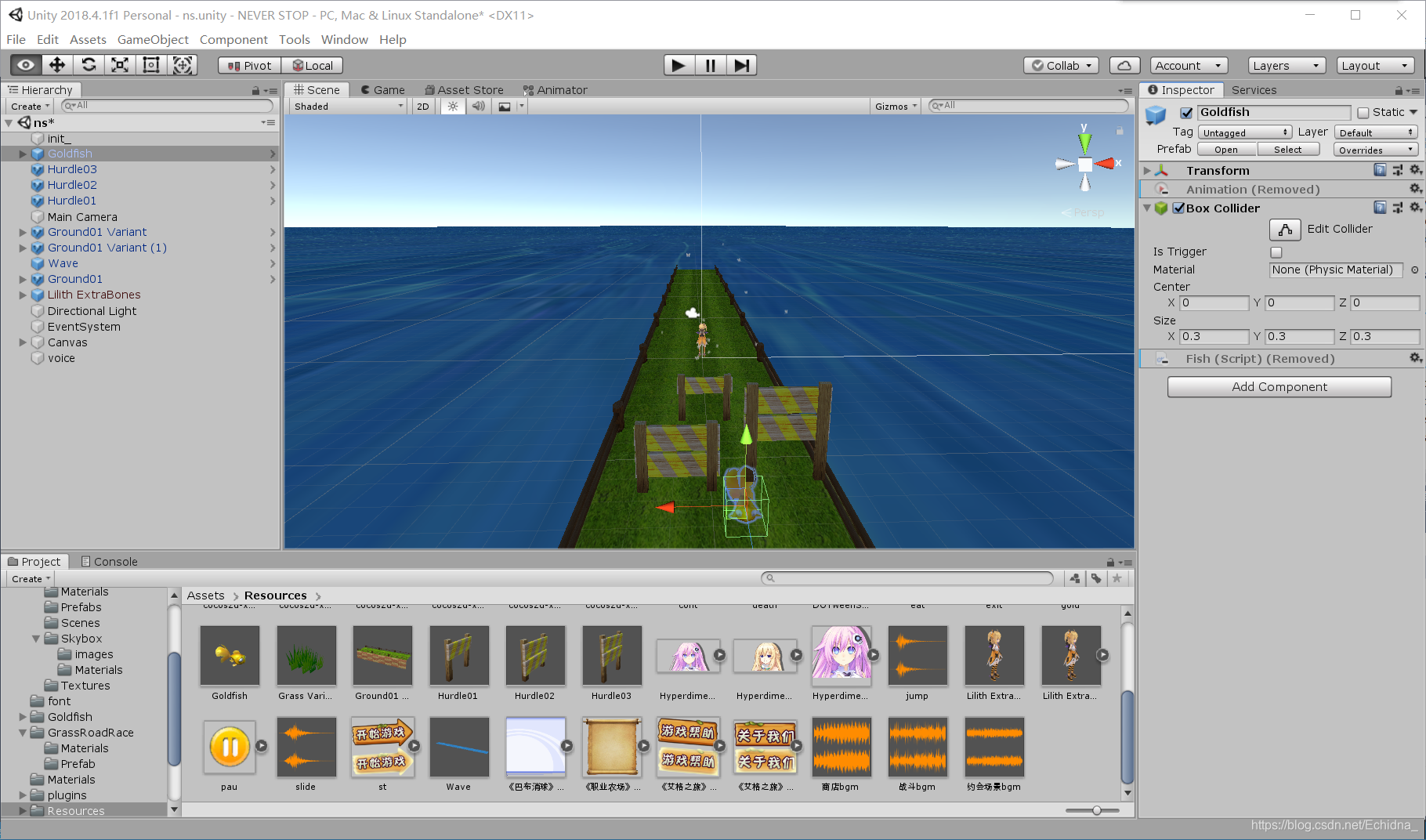This screenshot has width=1426, height=840.
Task: Start Play mode
Action: tap(679, 65)
